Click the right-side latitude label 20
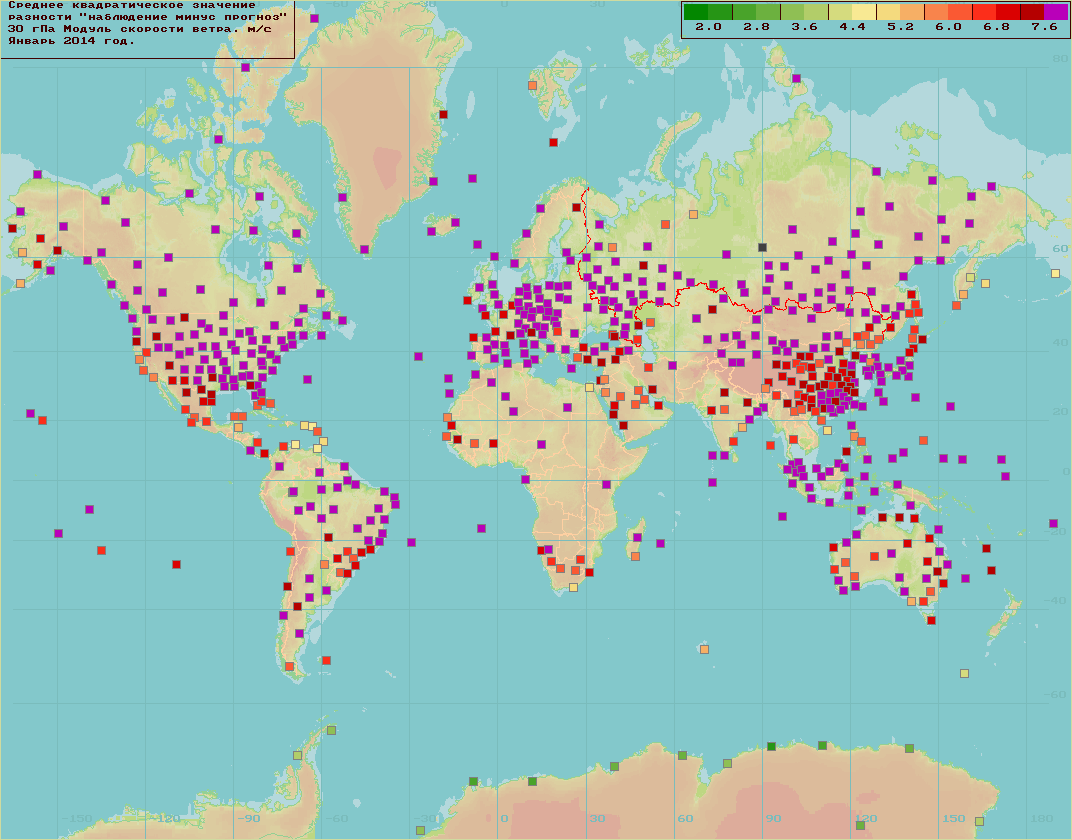Screen dimensions: 1072x840 [1060, 411]
